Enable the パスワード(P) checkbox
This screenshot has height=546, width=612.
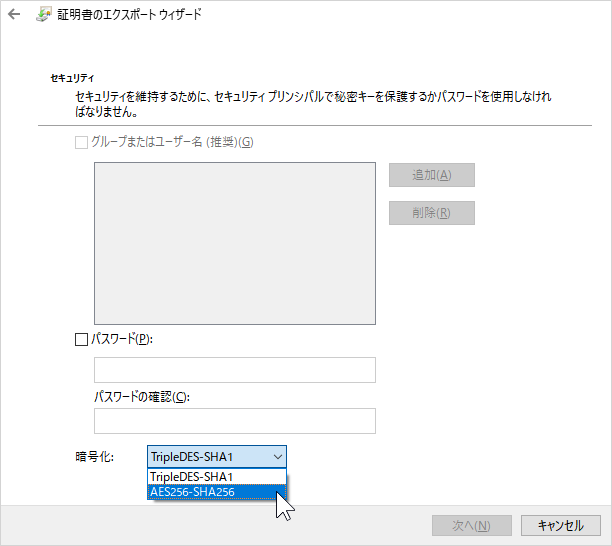(81, 340)
